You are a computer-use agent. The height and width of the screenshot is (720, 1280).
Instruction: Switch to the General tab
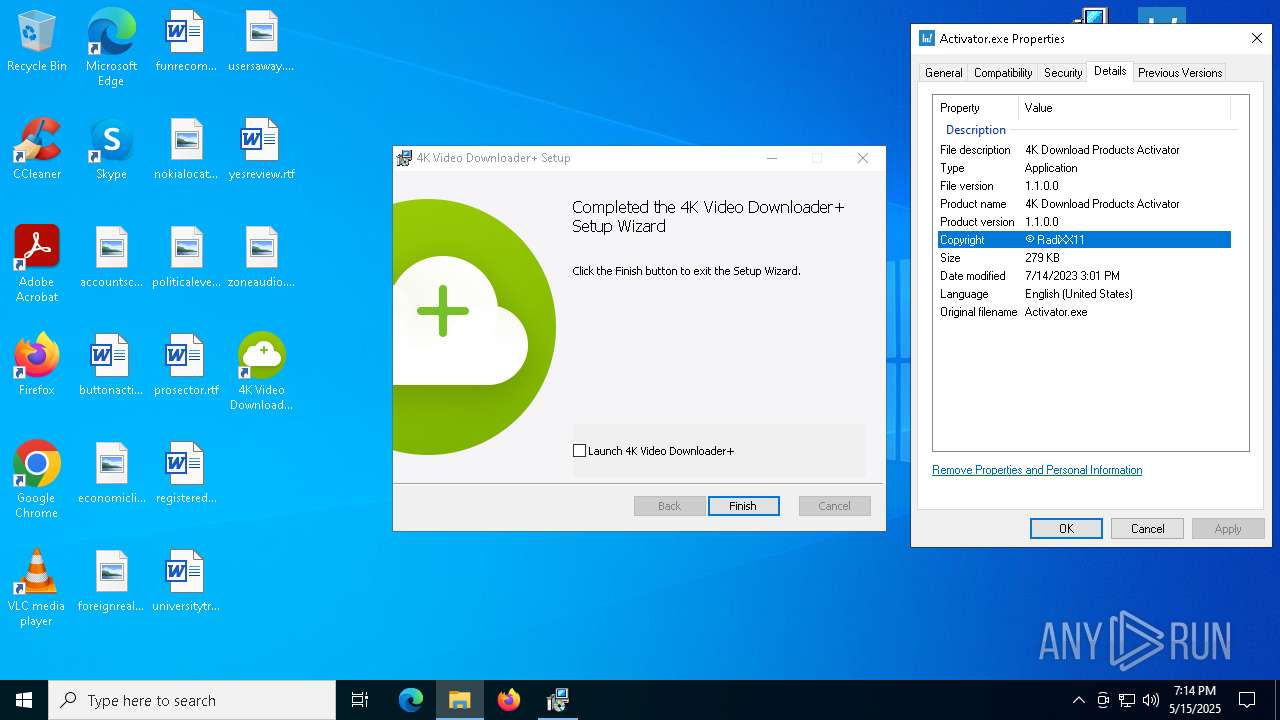pos(943,73)
